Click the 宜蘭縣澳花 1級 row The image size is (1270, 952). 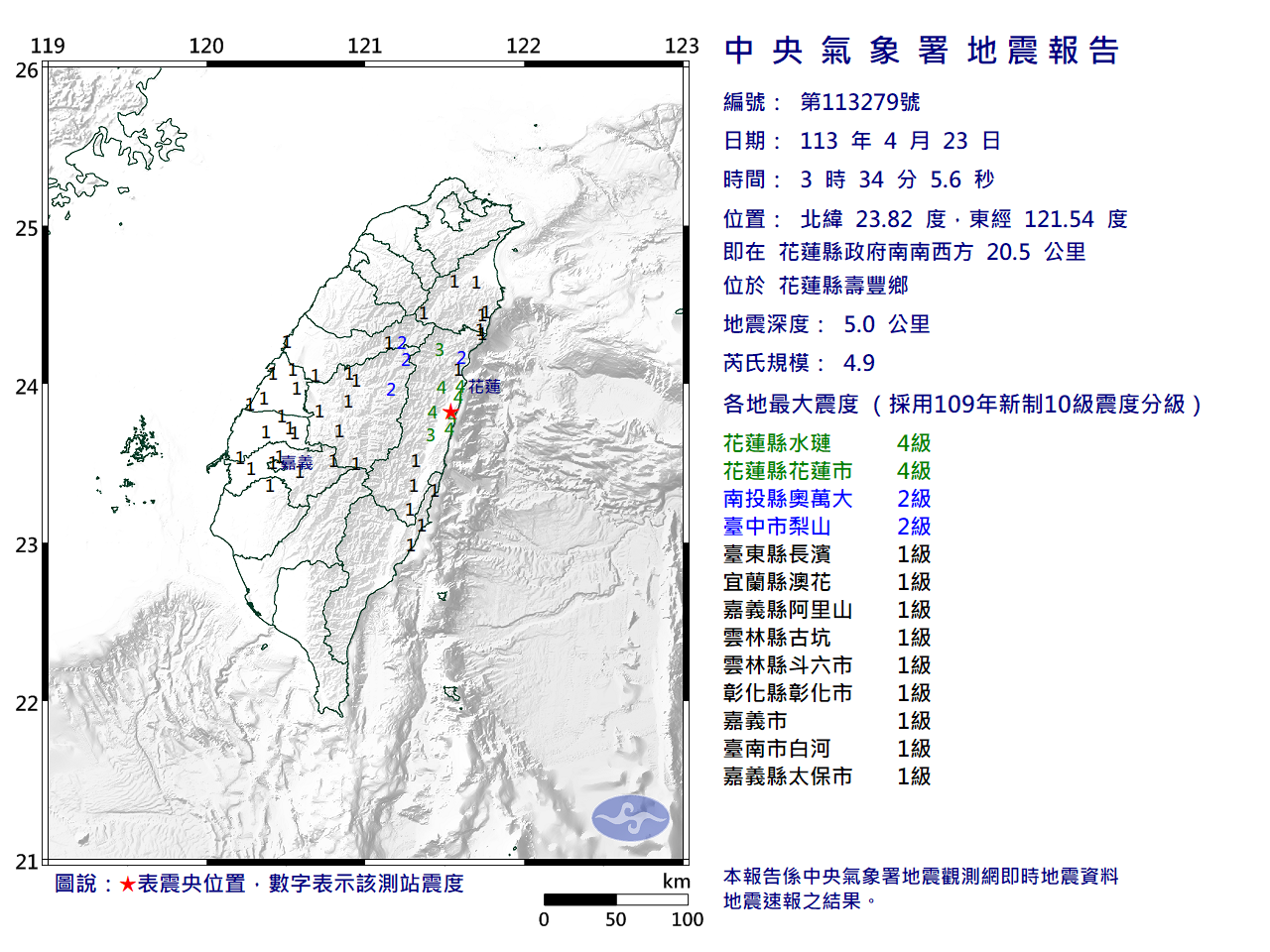pyautogui.click(x=827, y=582)
